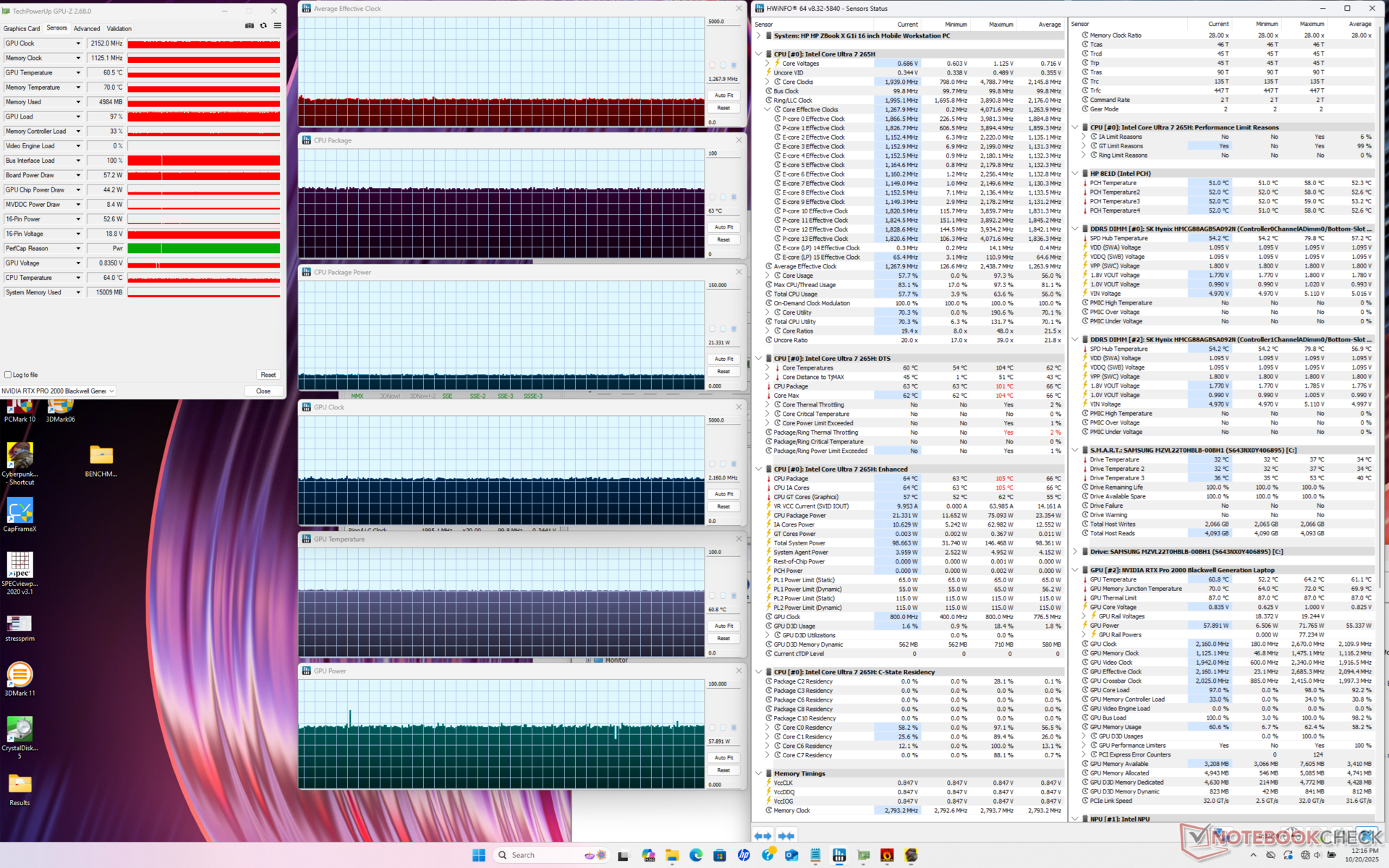Enable Log to file checkbox
Viewport: 1389px width, 868px height.
tap(8, 375)
